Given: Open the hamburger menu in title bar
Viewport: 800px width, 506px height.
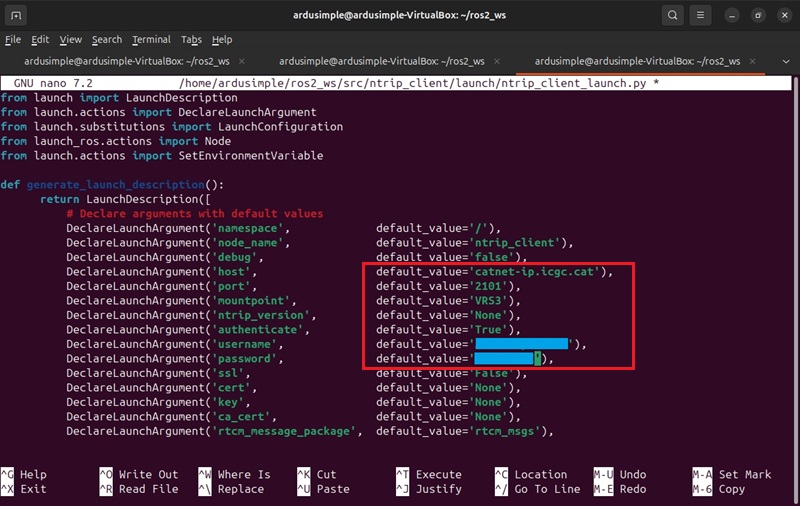Looking at the screenshot, I should [x=705, y=15].
